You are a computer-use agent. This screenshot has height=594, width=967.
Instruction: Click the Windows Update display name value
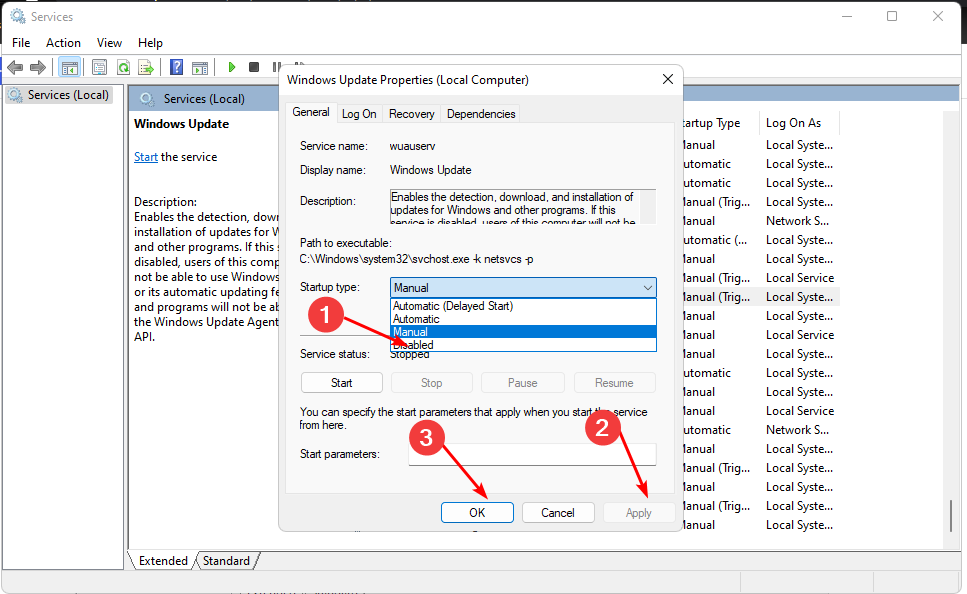point(430,170)
